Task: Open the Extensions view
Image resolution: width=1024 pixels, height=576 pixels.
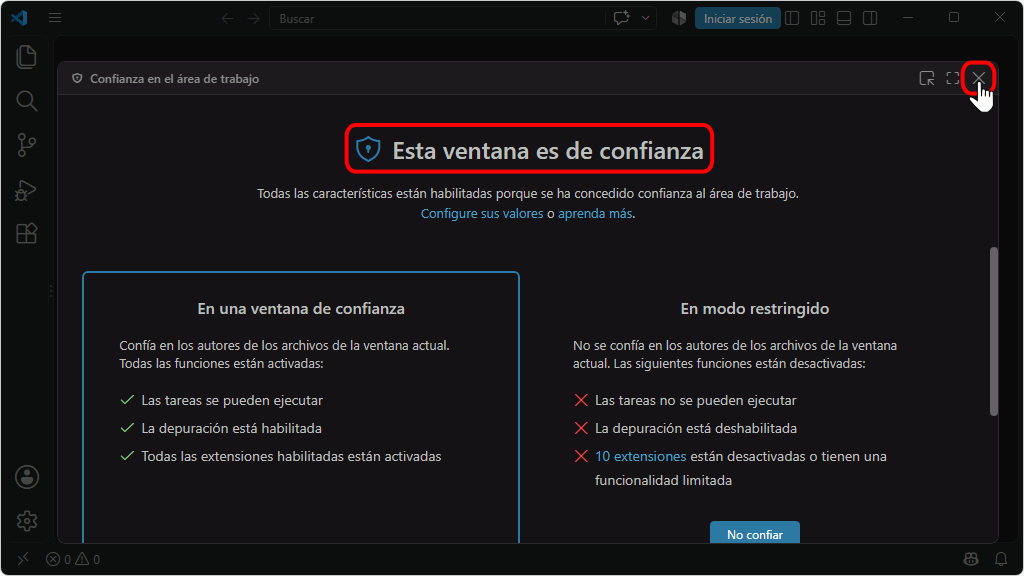Action: pyautogui.click(x=26, y=233)
